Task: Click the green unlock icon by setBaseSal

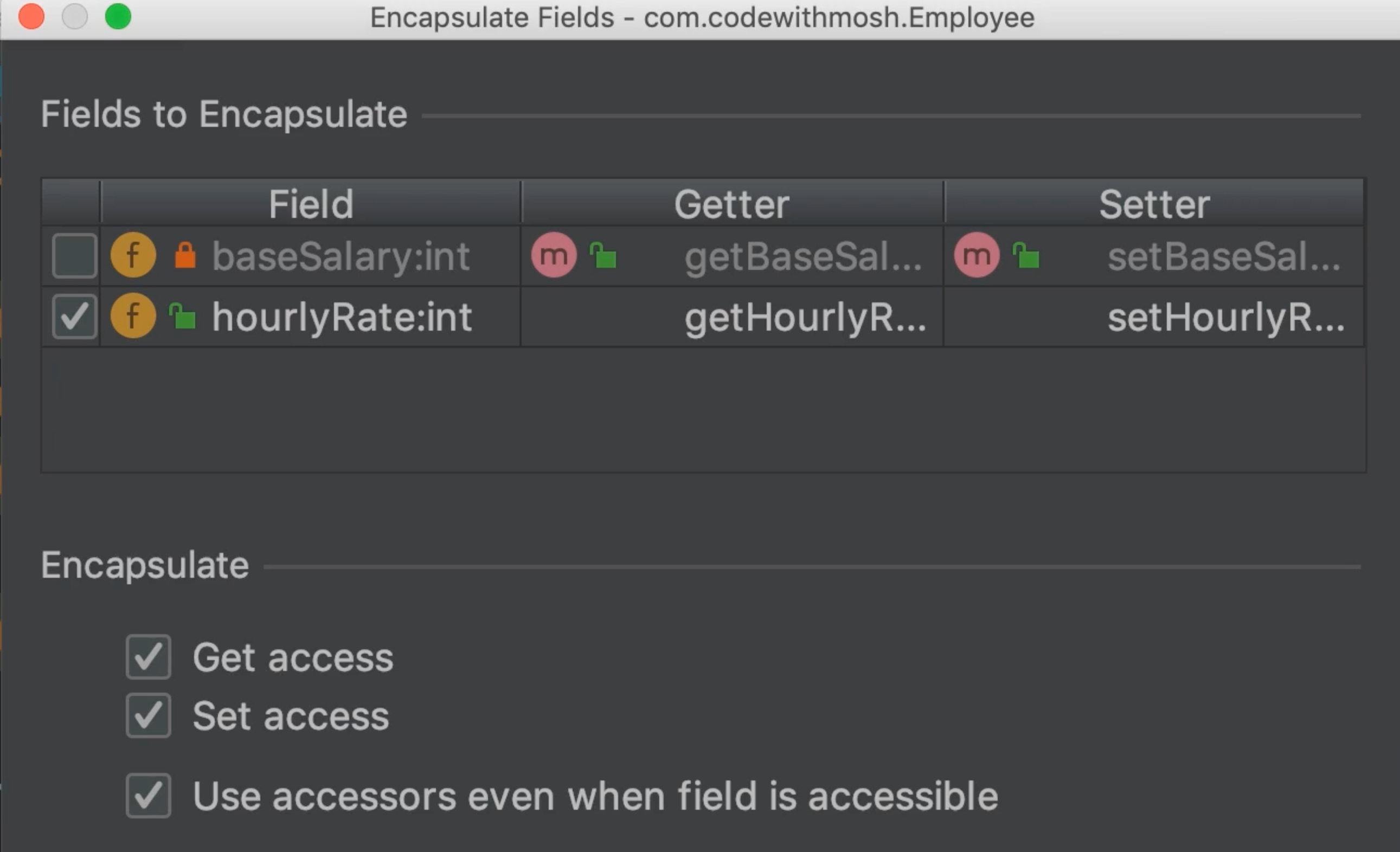Action: coord(1027,255)
